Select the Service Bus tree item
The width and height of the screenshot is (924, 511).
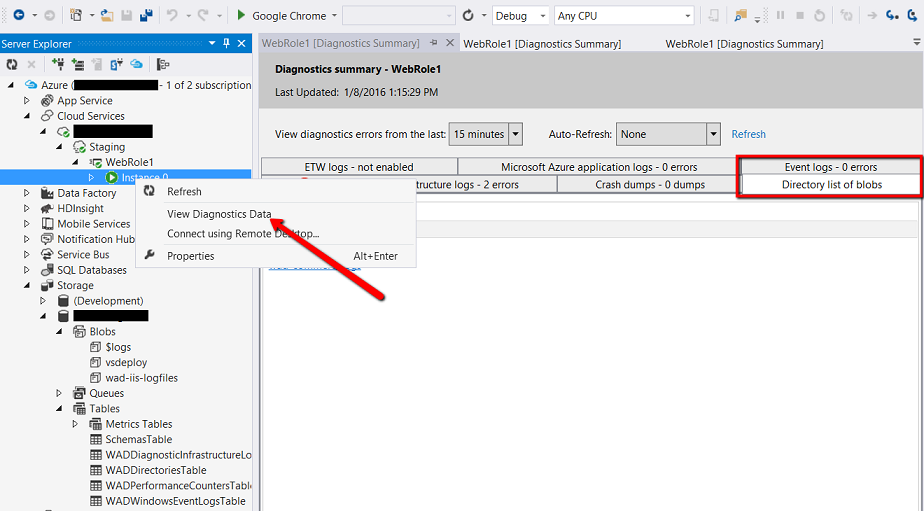pyautogui.click(x=83, y=255)
